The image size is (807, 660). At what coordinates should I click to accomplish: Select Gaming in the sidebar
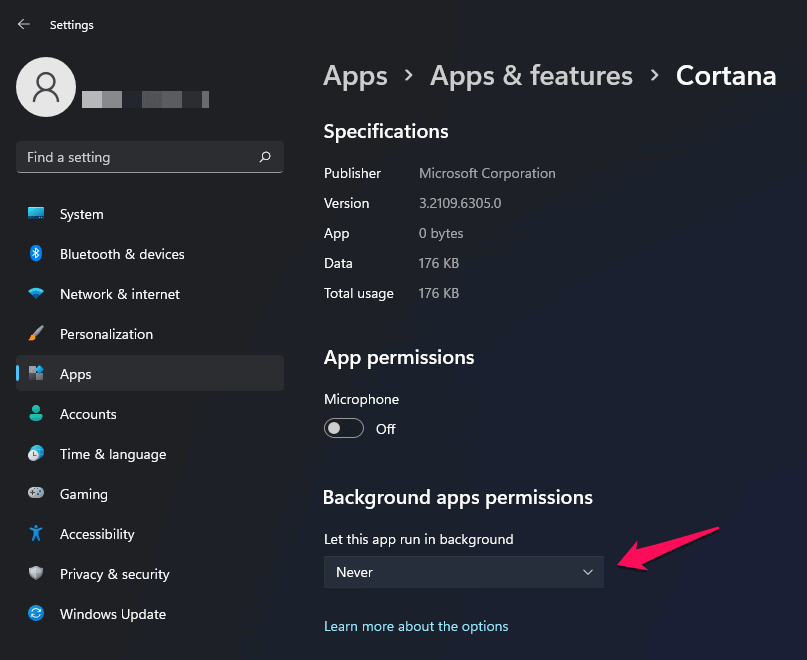83,494
